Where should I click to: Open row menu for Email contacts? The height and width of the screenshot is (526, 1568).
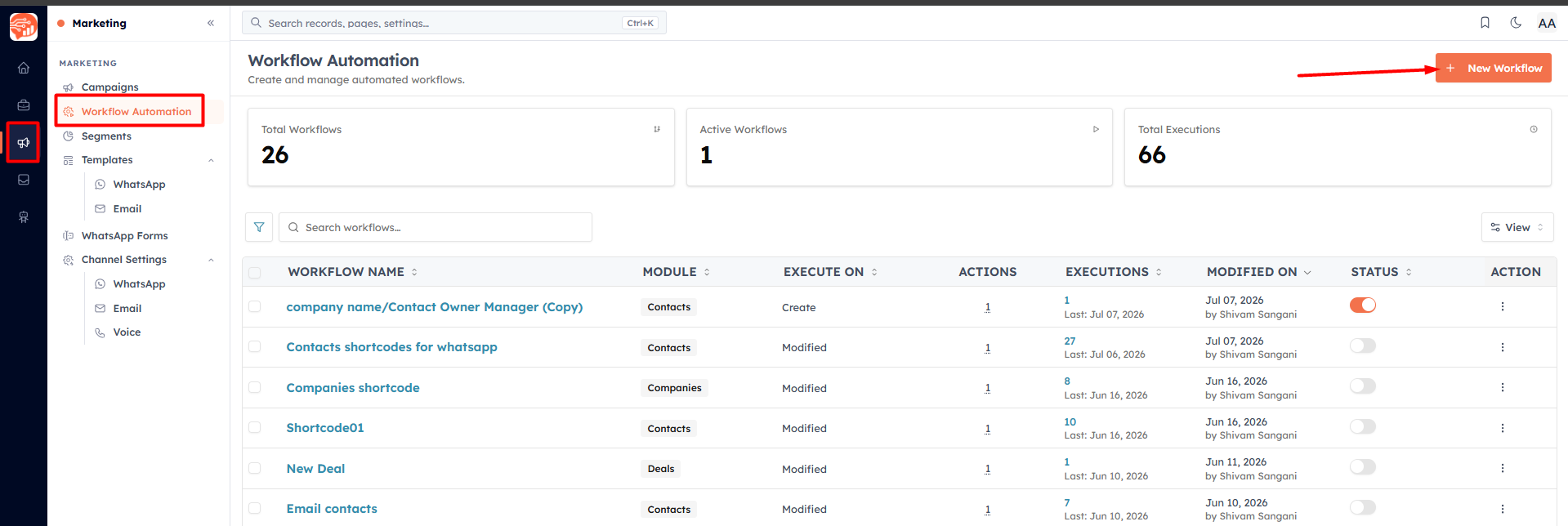(x=1502, y=509)
